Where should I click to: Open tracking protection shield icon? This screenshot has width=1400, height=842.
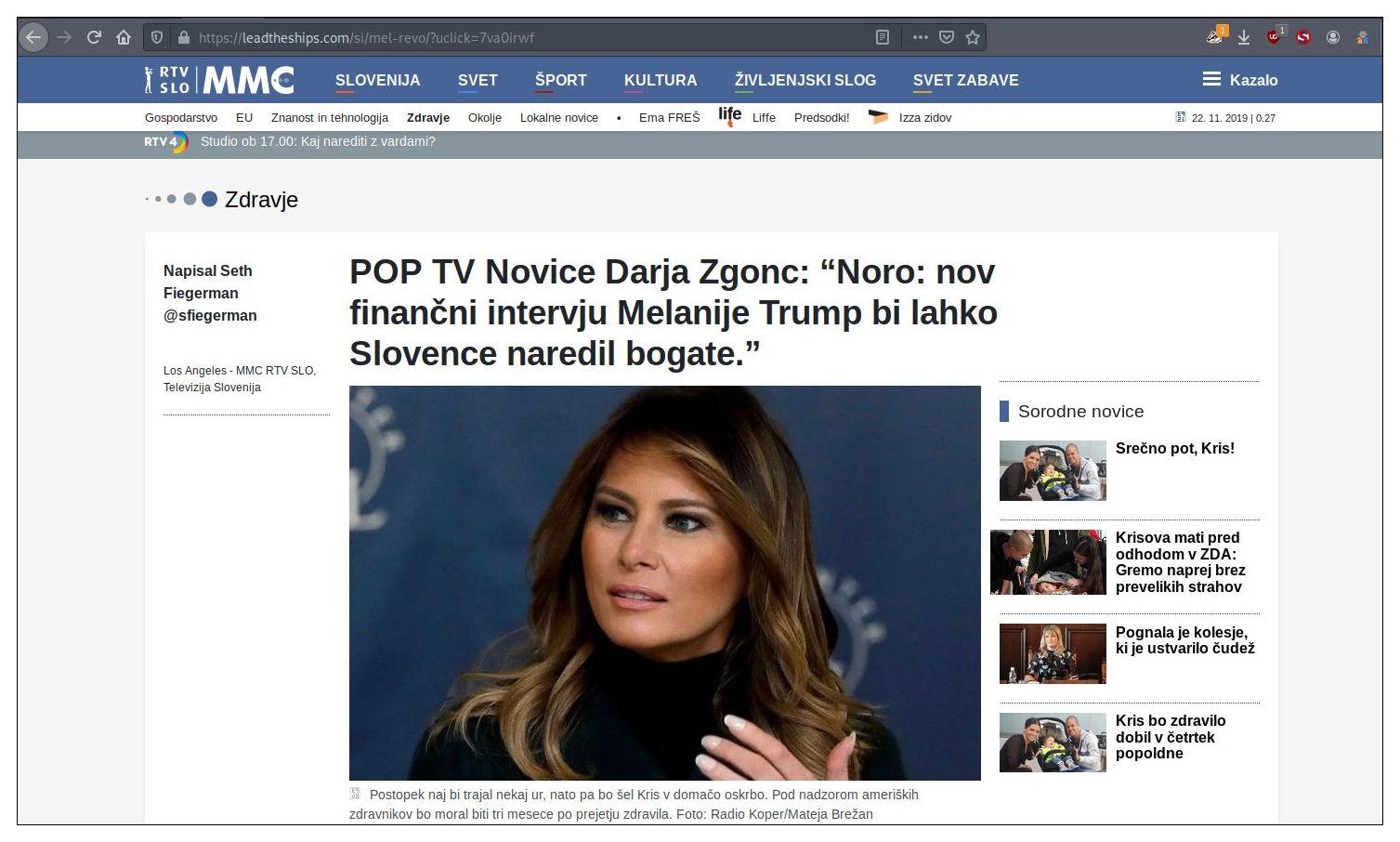click(x=157, y=37)
